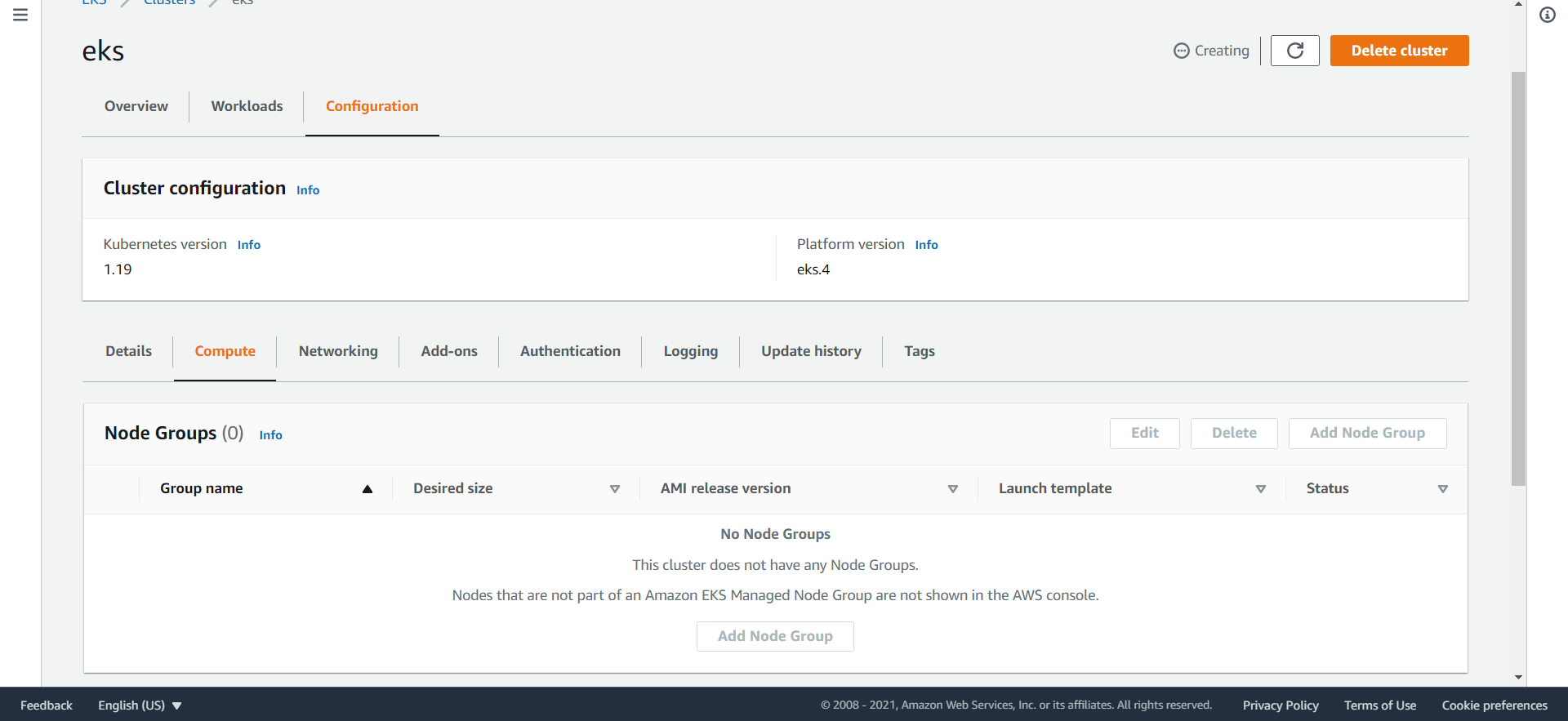Viewport: 1568px width, 721px height.
Task: Select the Kubernetes version value 1.19
Action: point(118,269)
